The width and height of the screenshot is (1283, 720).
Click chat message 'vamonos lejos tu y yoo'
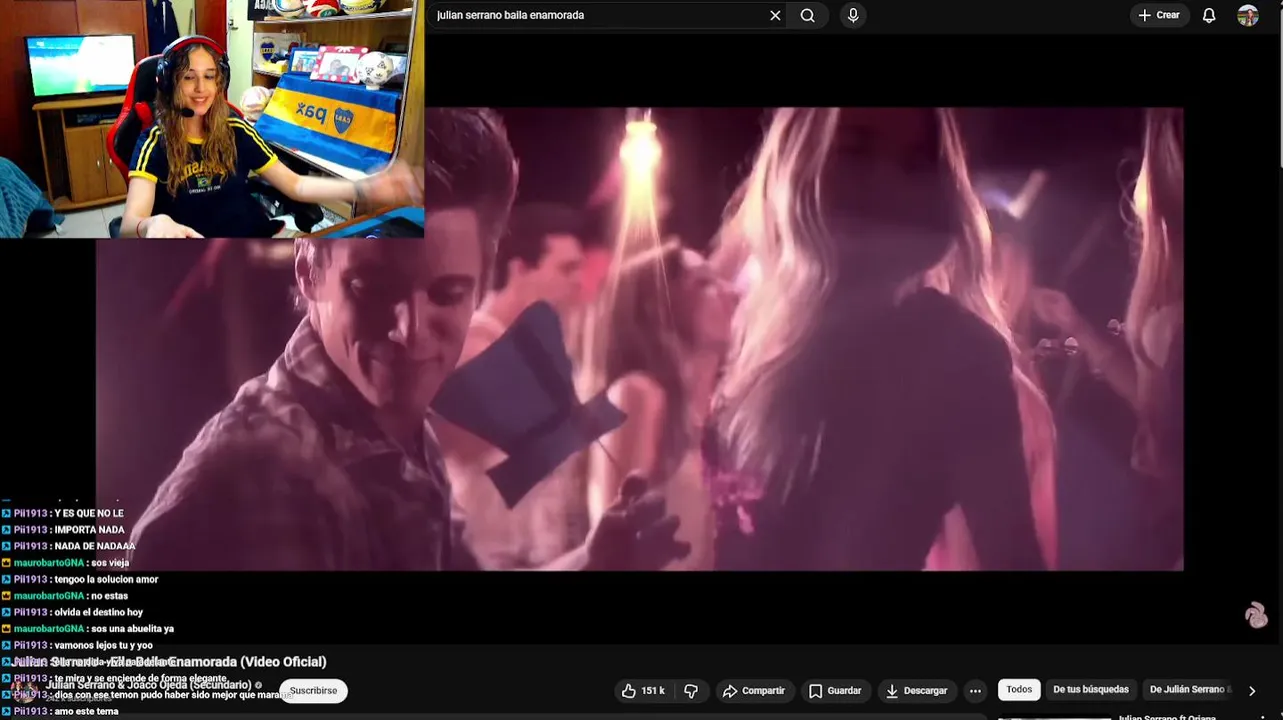coord(103,645)
